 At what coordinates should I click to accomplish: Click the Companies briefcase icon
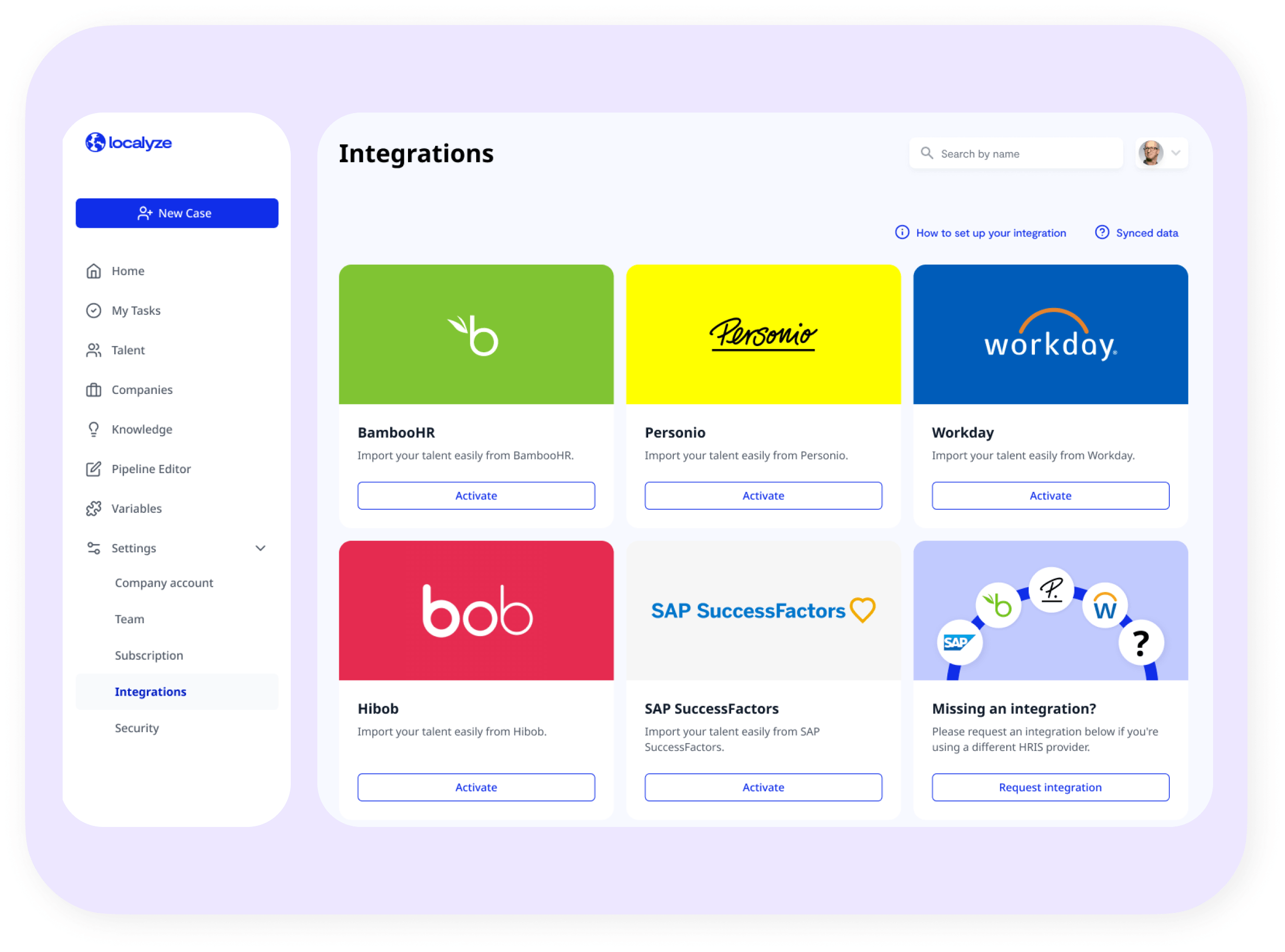93,390
